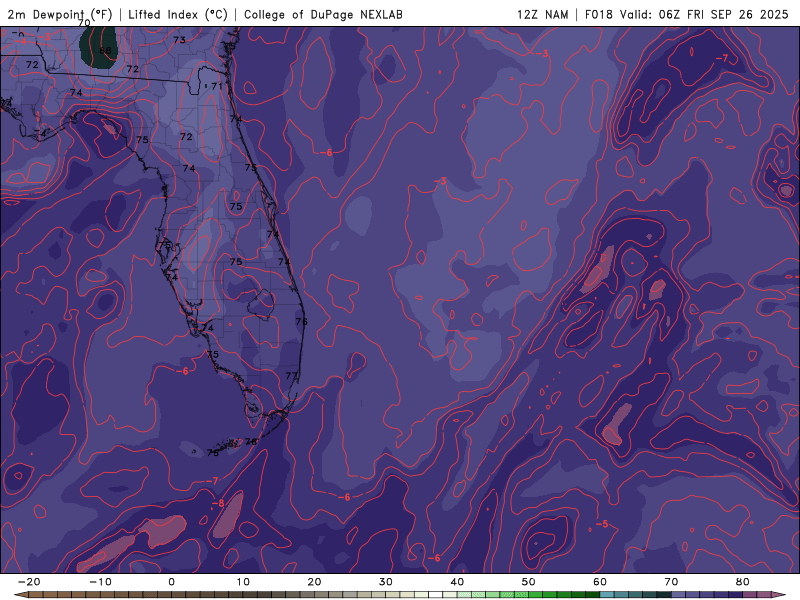Click the 'College of DuPage NEXLAB' label
This screenshot has height=600, width=800.
point(323,14)
